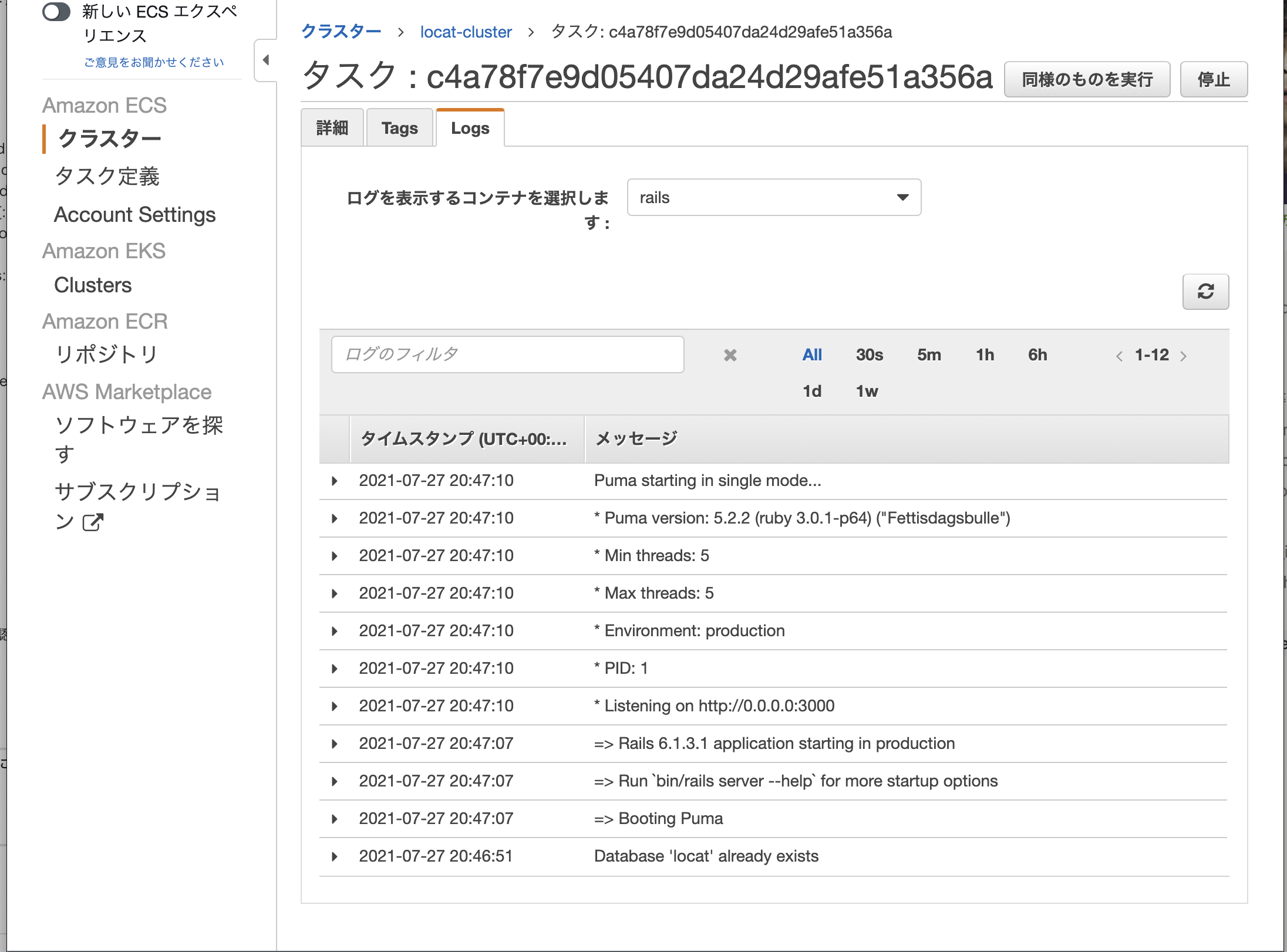Expand the 'Booting Puma' log entry
Screen dimensions: 1287x952
[x=335, y=819]
